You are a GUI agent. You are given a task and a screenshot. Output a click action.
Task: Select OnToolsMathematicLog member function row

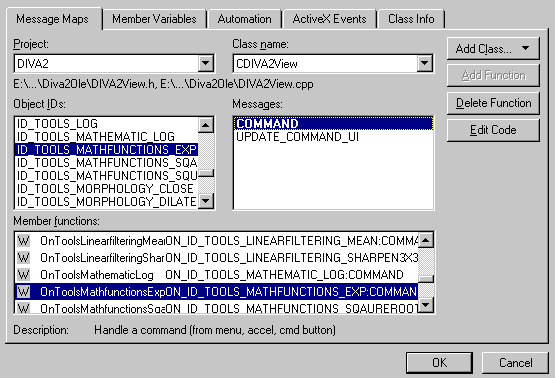217,275
